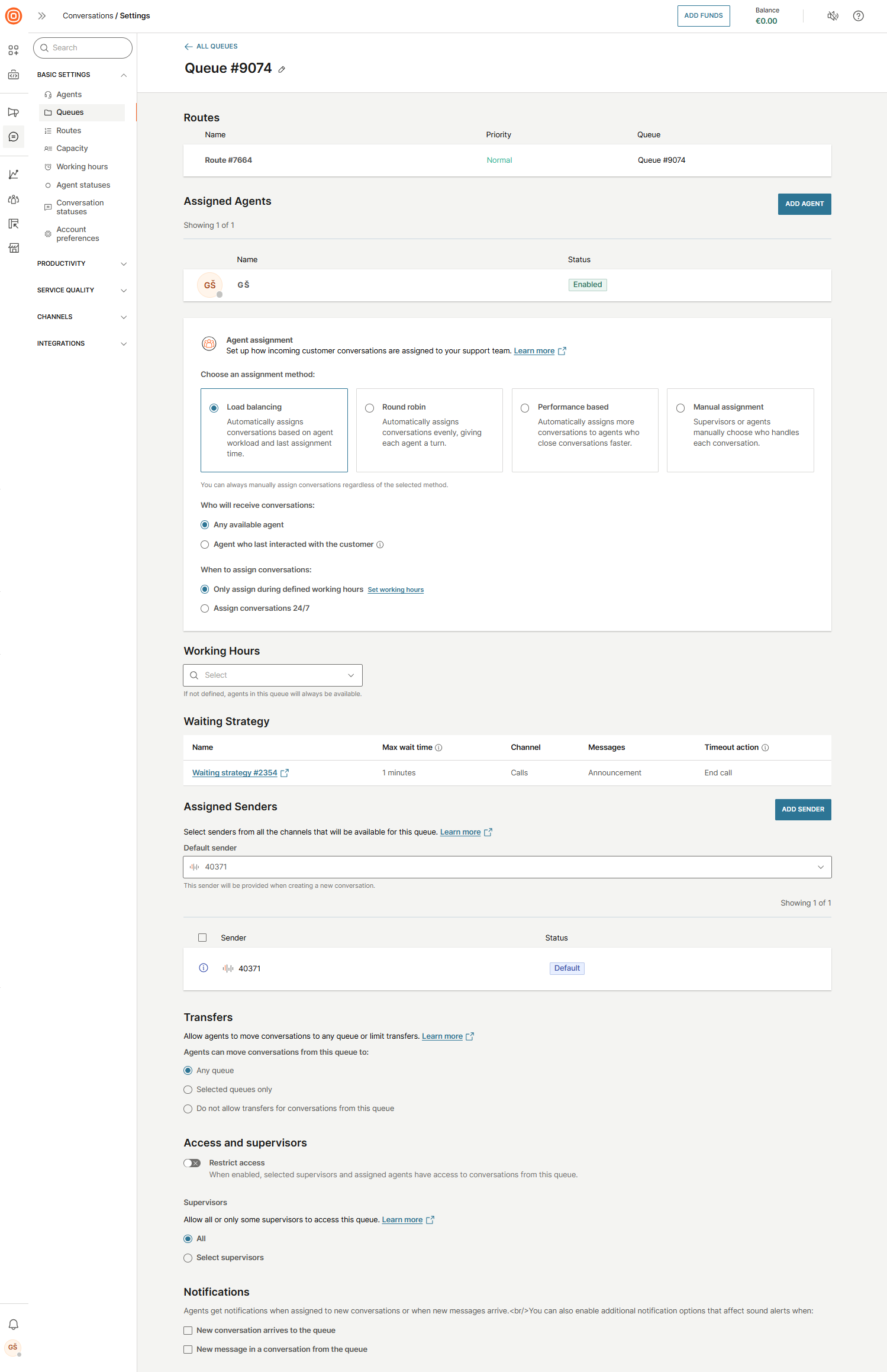Edit queue name with pencil icon

(282, 69)
